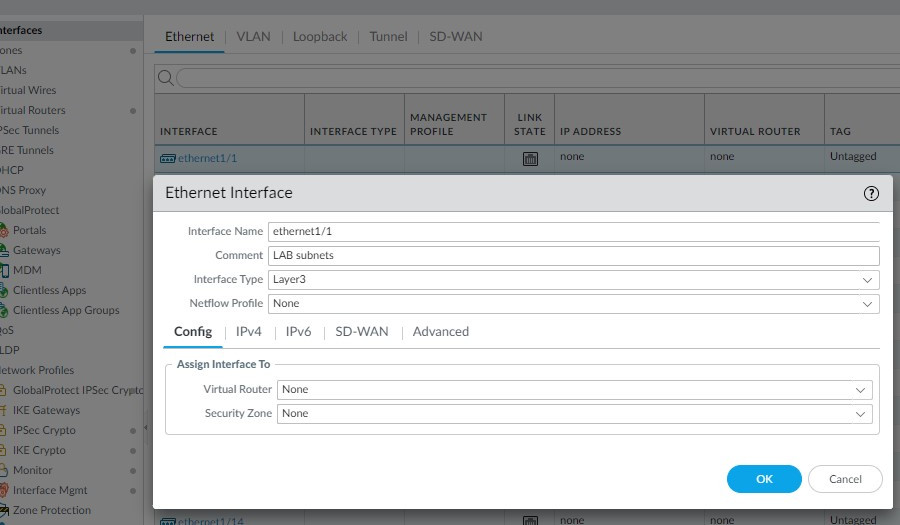
Task: Switch to the SD-WAN tab in dialog
Action: click(x=362, y=332)
